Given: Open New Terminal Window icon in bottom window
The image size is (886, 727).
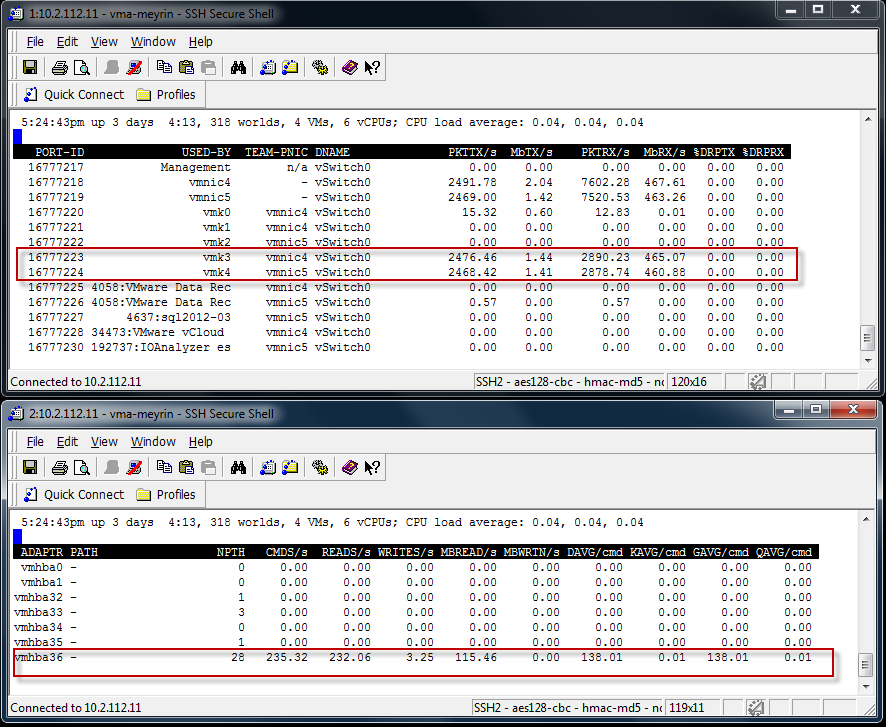Looking at the screenshot, I should pyautogui.click(x=268, y=468).
